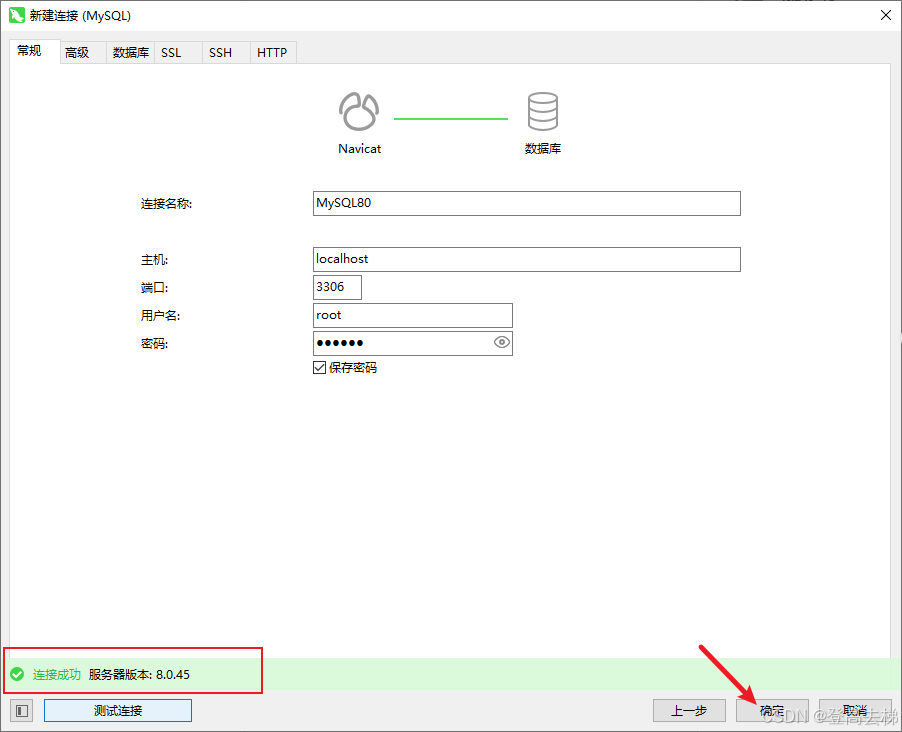This screenshot has width=902, height=732.
Task: Click the 密码 label
Action: 155,344
